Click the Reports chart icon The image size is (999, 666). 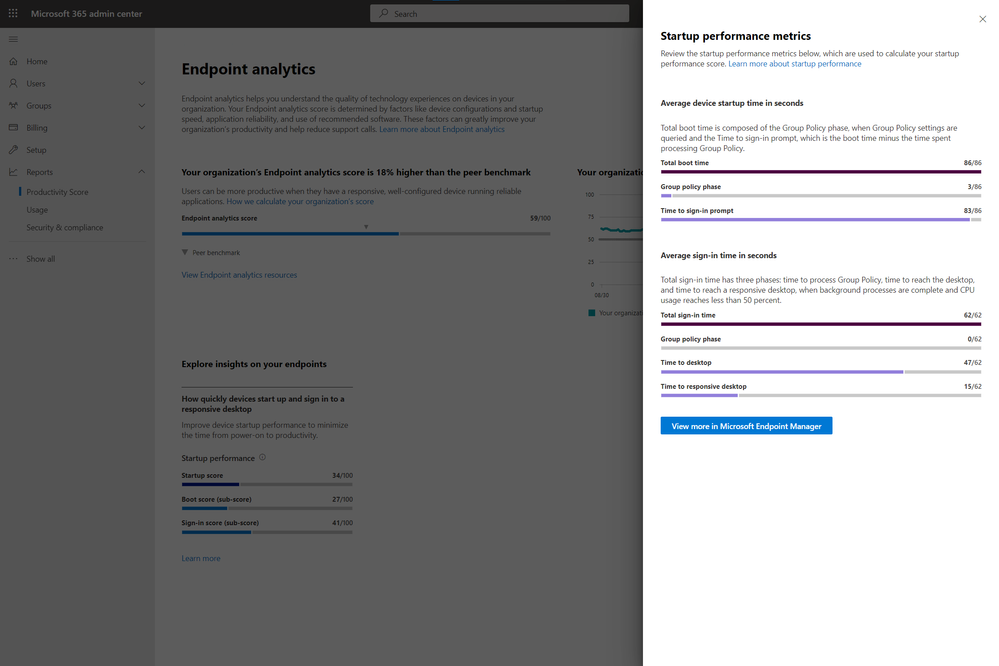coord(14,172)
